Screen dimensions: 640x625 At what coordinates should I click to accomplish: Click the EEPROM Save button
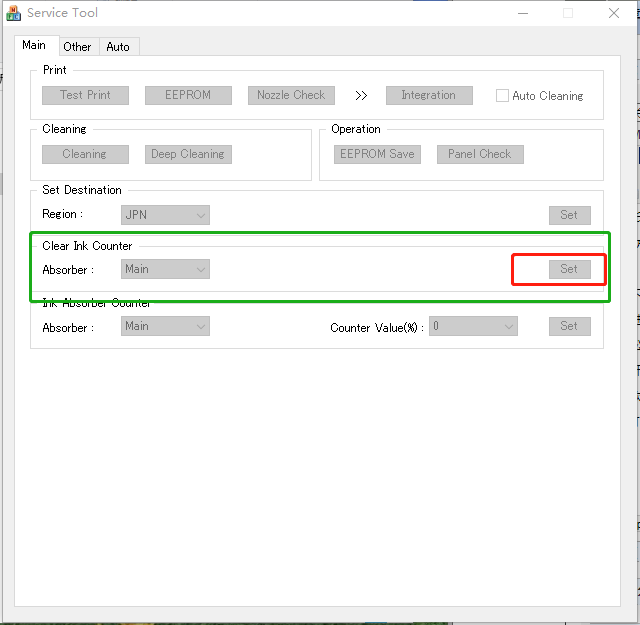tap(377, 154)
